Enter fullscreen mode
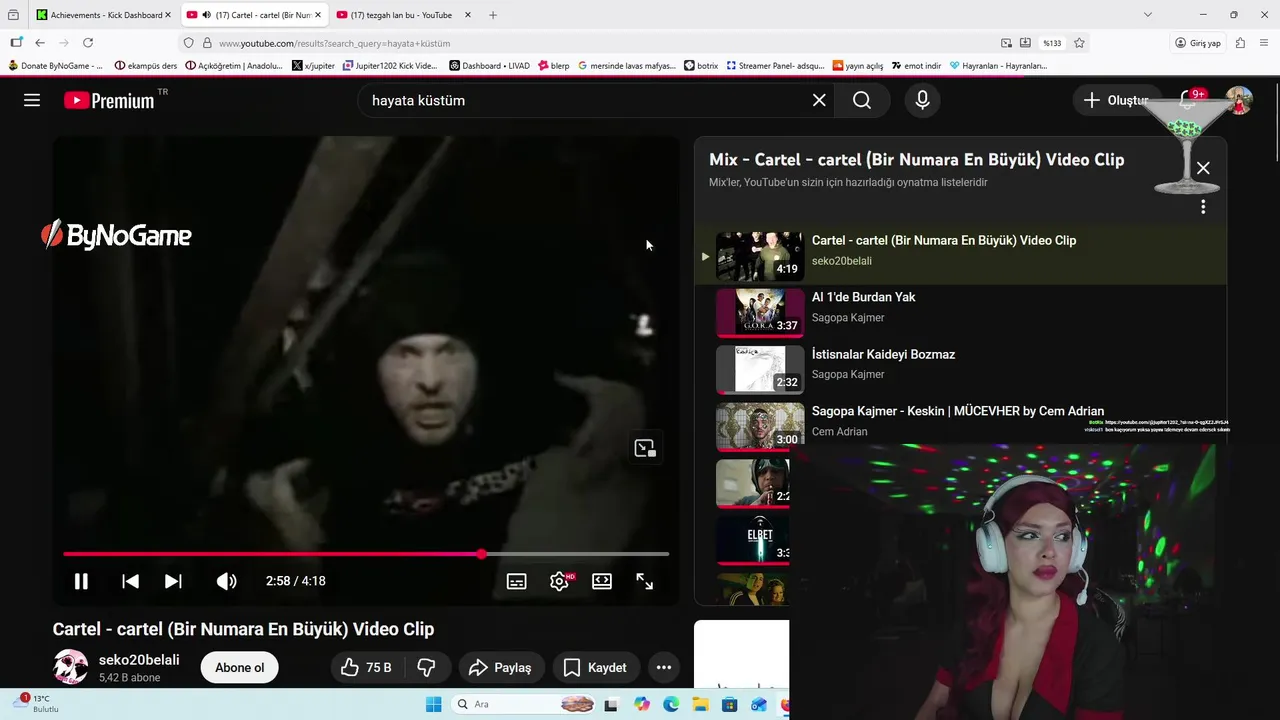This screenshot has height=720, width=1280. (645, 581)
